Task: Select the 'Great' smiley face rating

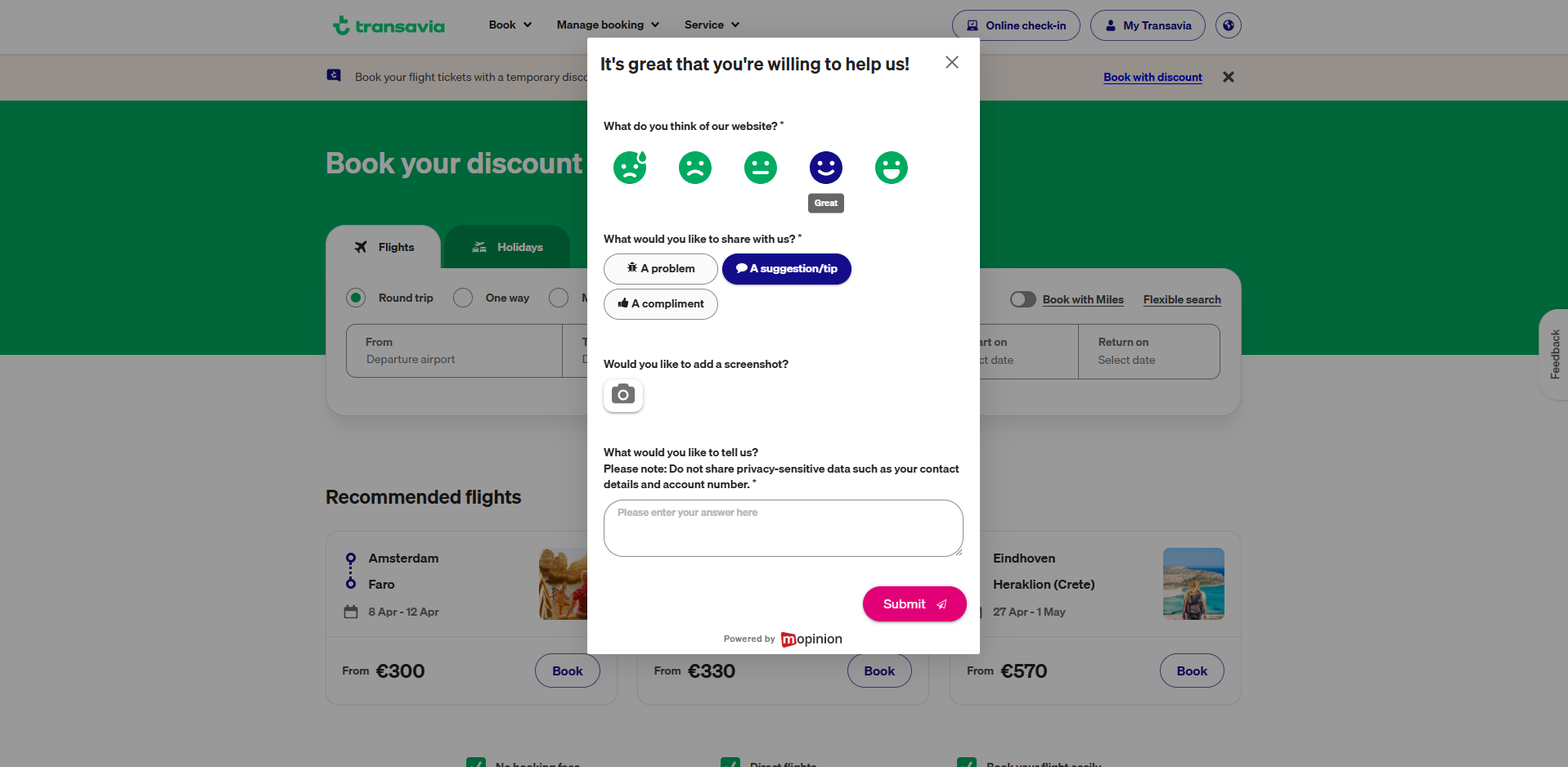Action: (x=825, y=167)
